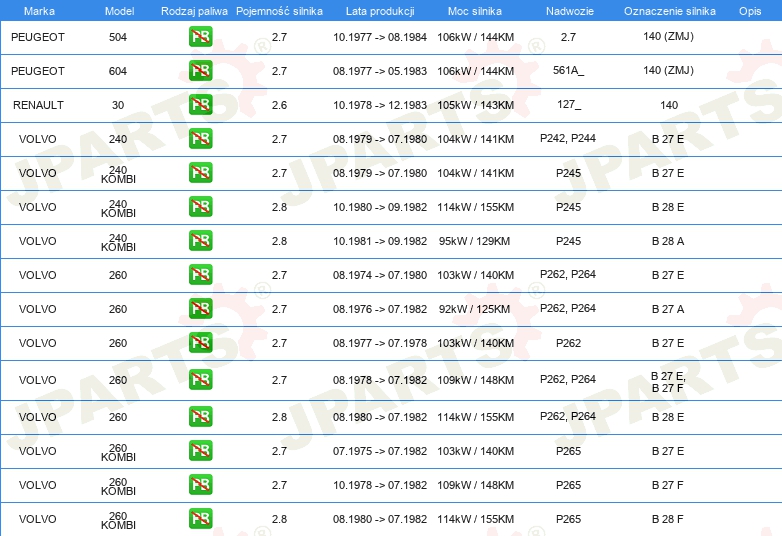Click the Nadwozie column header
782x536 pixels.
(570, 11)
